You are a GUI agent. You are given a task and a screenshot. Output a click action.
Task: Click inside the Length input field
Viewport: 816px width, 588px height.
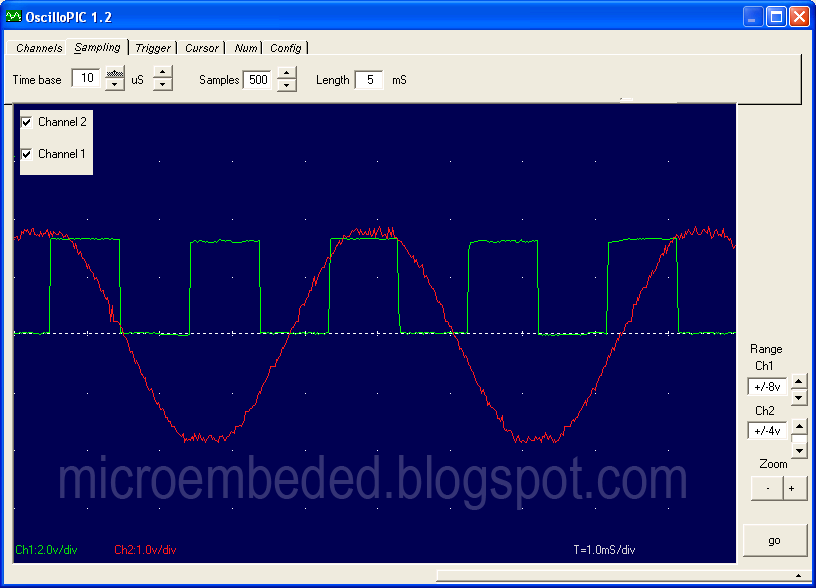coord(369,79)
